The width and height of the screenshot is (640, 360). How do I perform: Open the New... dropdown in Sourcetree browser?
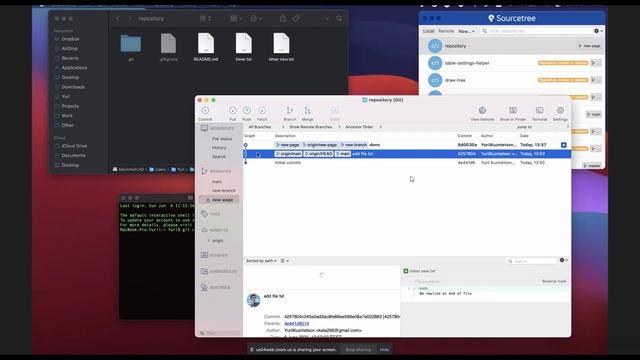(x=466, y=31)
